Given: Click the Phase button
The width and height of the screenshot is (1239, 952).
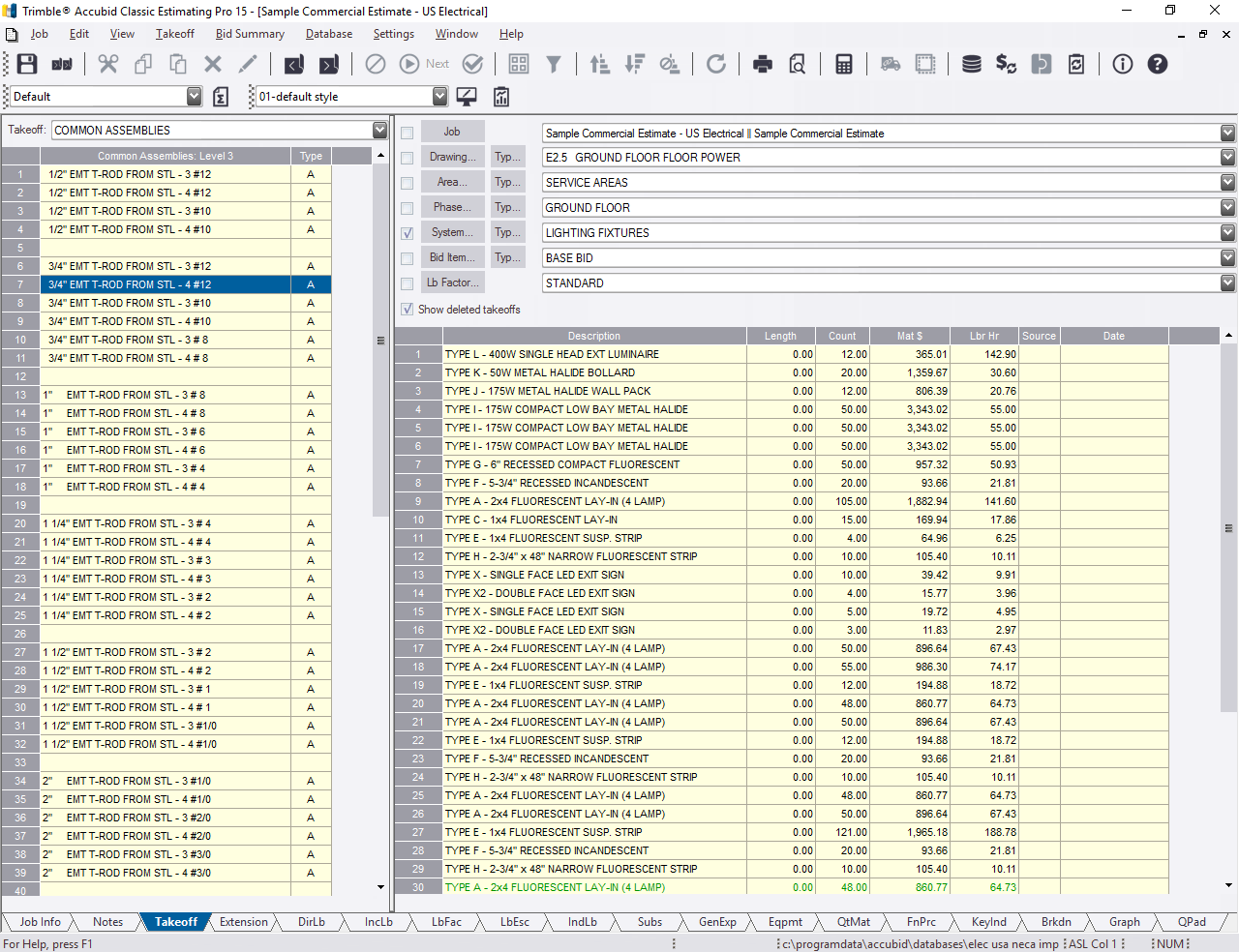Looking at the screenshot, I should 453,206.
